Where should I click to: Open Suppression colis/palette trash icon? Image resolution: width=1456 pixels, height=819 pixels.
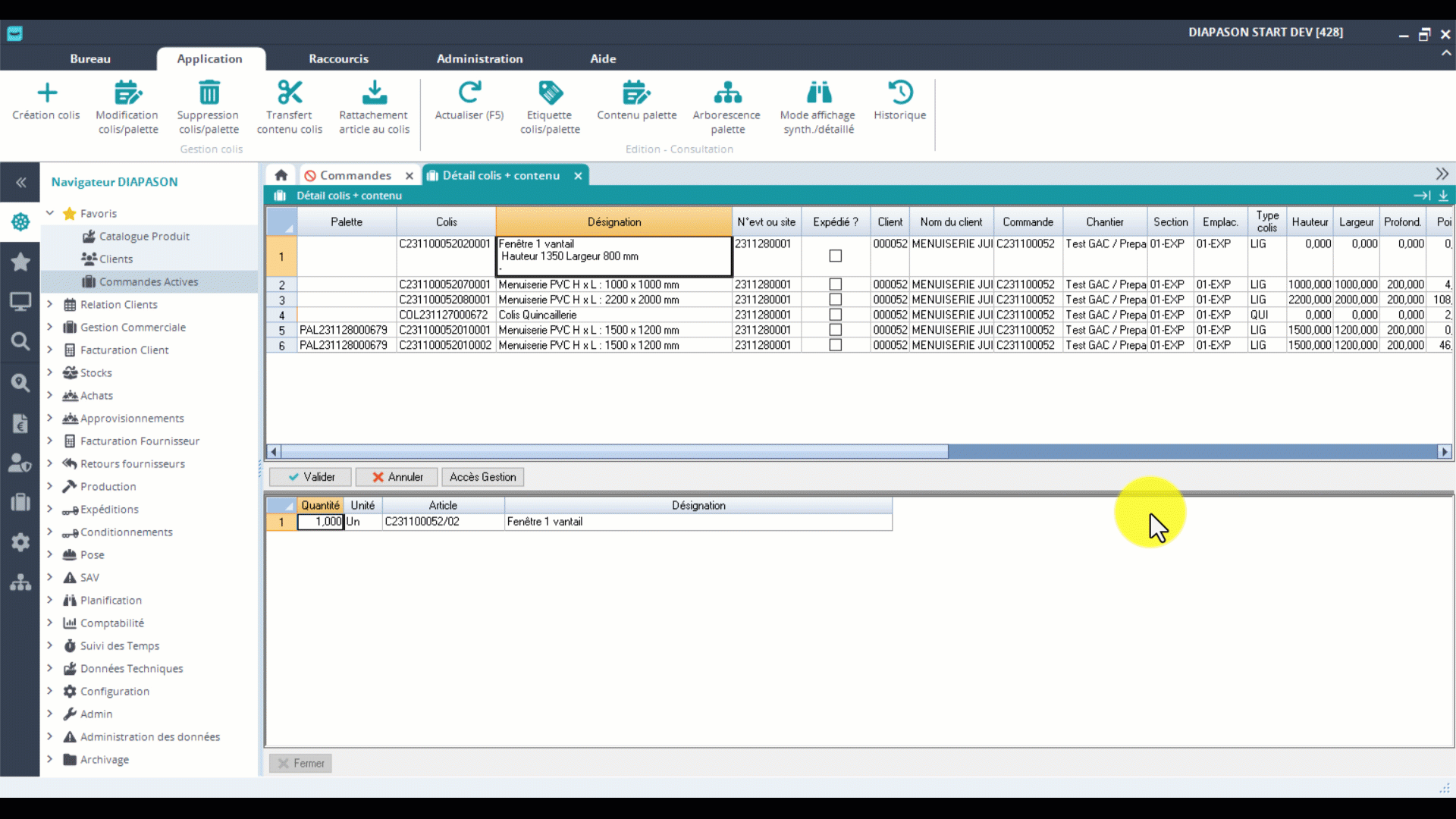click(209, 93)
